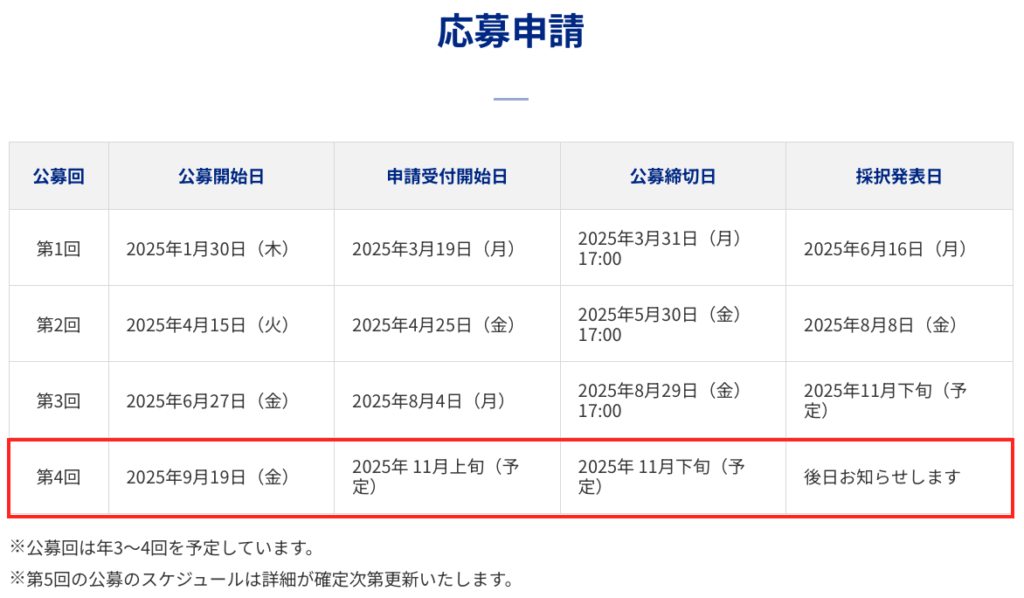Select the 2025年6月16日(月) announcement cell
The height and width of the screenshot is (598, 1024).
885,249
